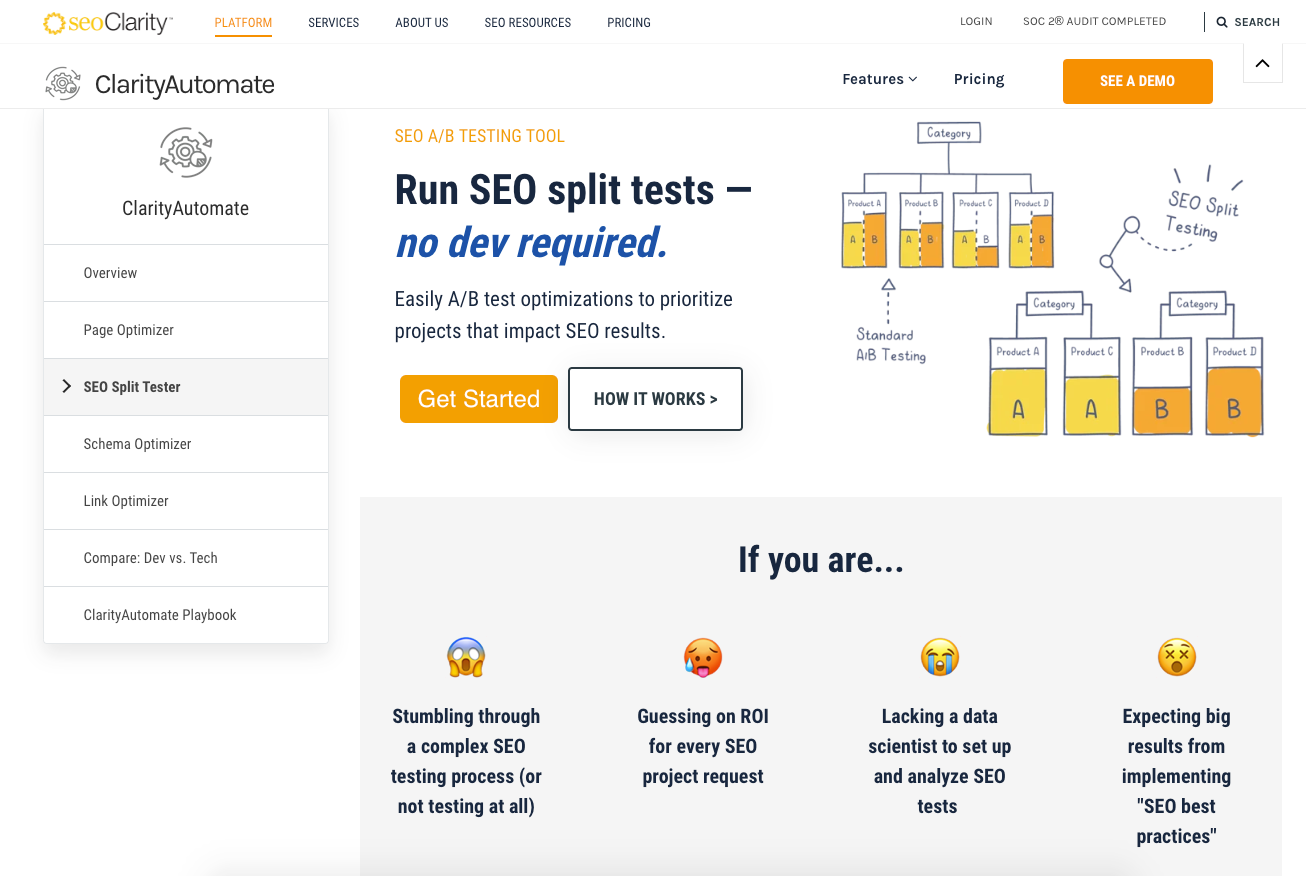Click the HOW IT WORKS button

pos(656,399)
